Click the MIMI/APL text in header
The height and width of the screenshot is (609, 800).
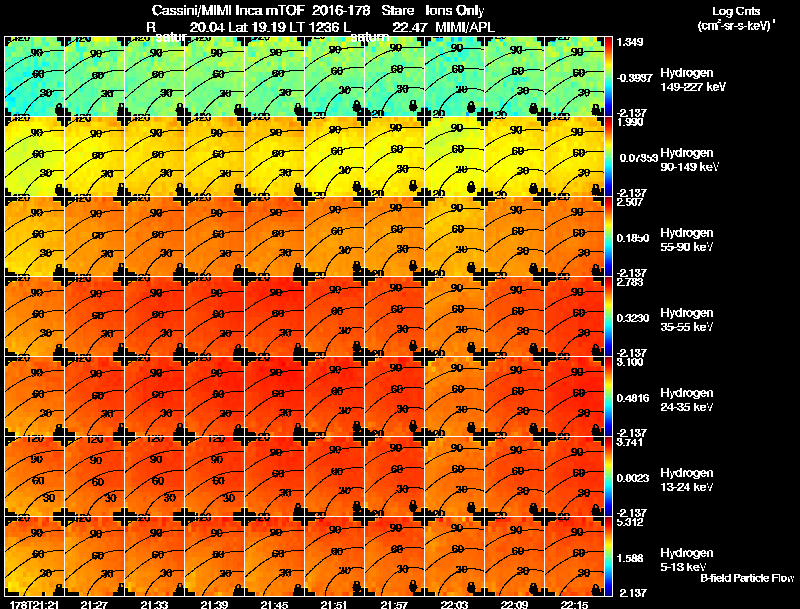464,27
